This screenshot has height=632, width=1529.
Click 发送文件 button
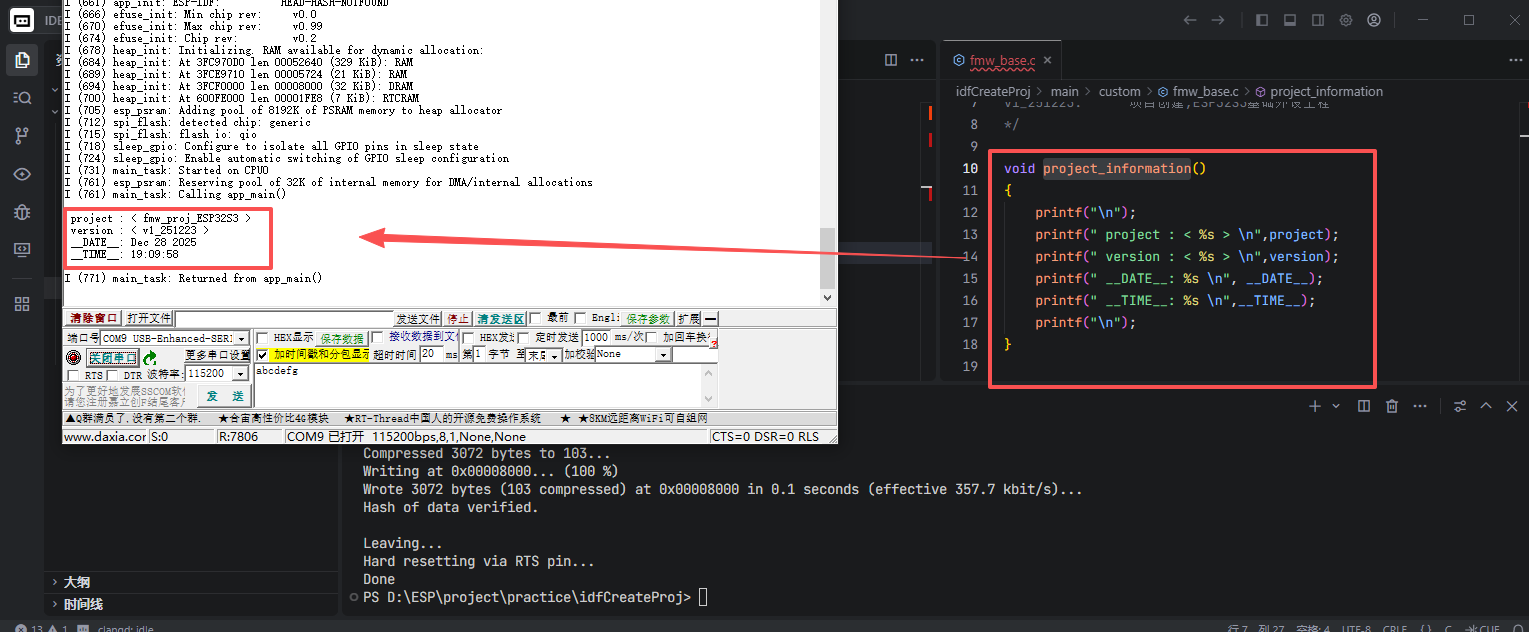pyautogui.click(x=418, y=318)
